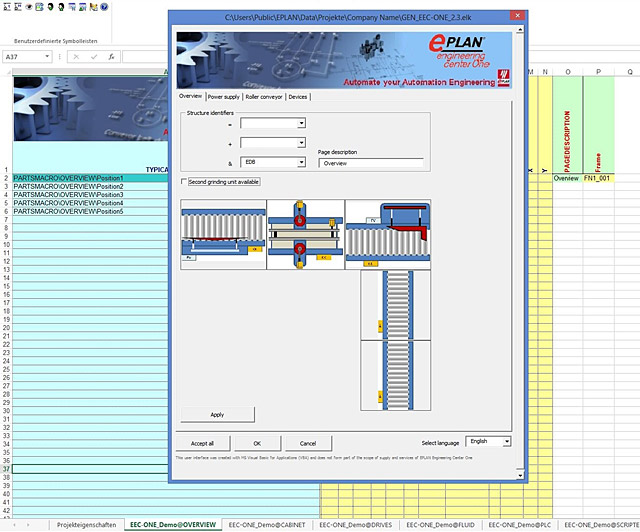Viewport: 640px width, 532px height.
Task: Click the first window icon right of the head icons
Action: pyautogui.click(x=72, y=7)
